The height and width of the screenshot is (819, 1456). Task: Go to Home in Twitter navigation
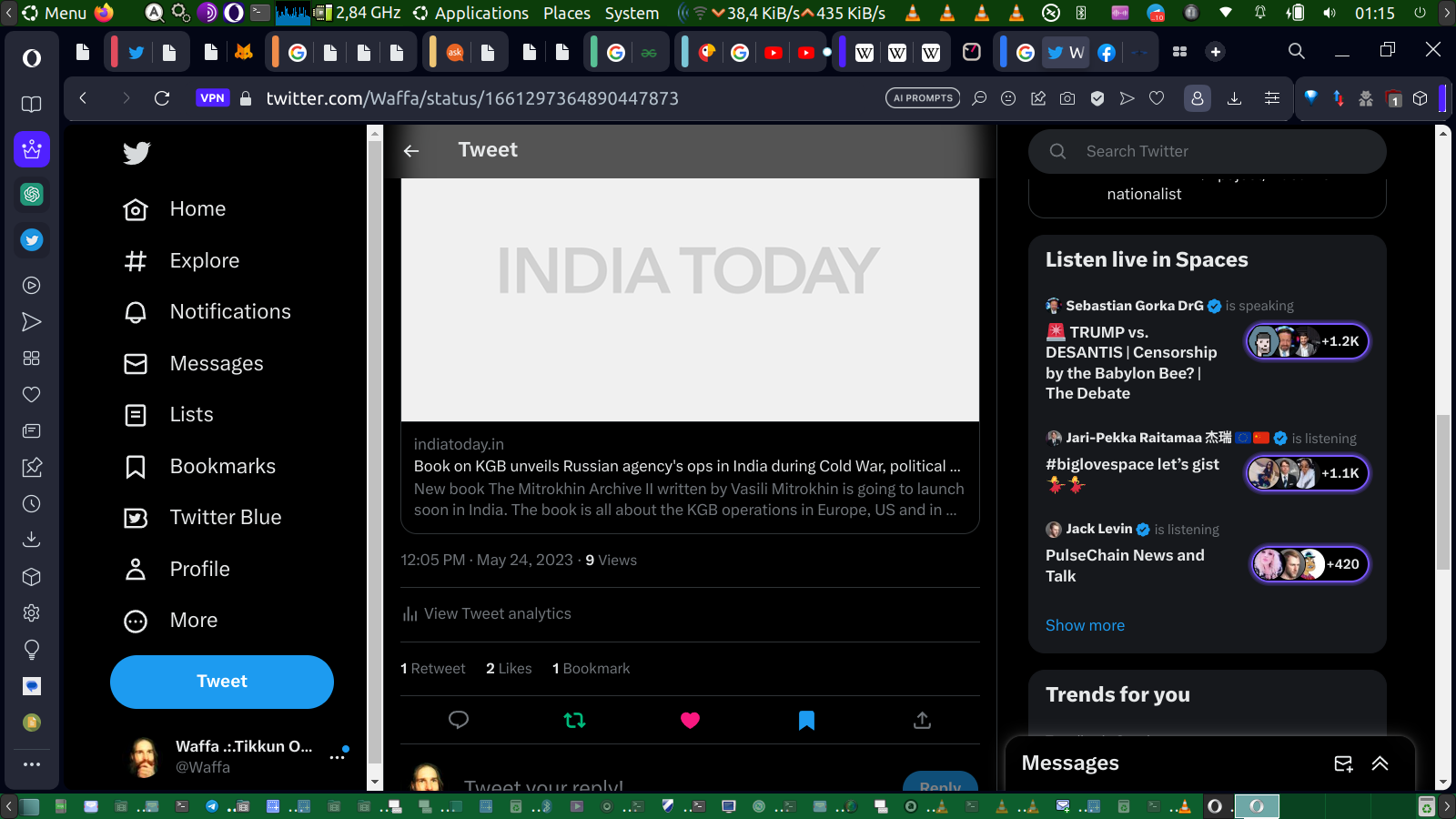[x=175, y=209]
